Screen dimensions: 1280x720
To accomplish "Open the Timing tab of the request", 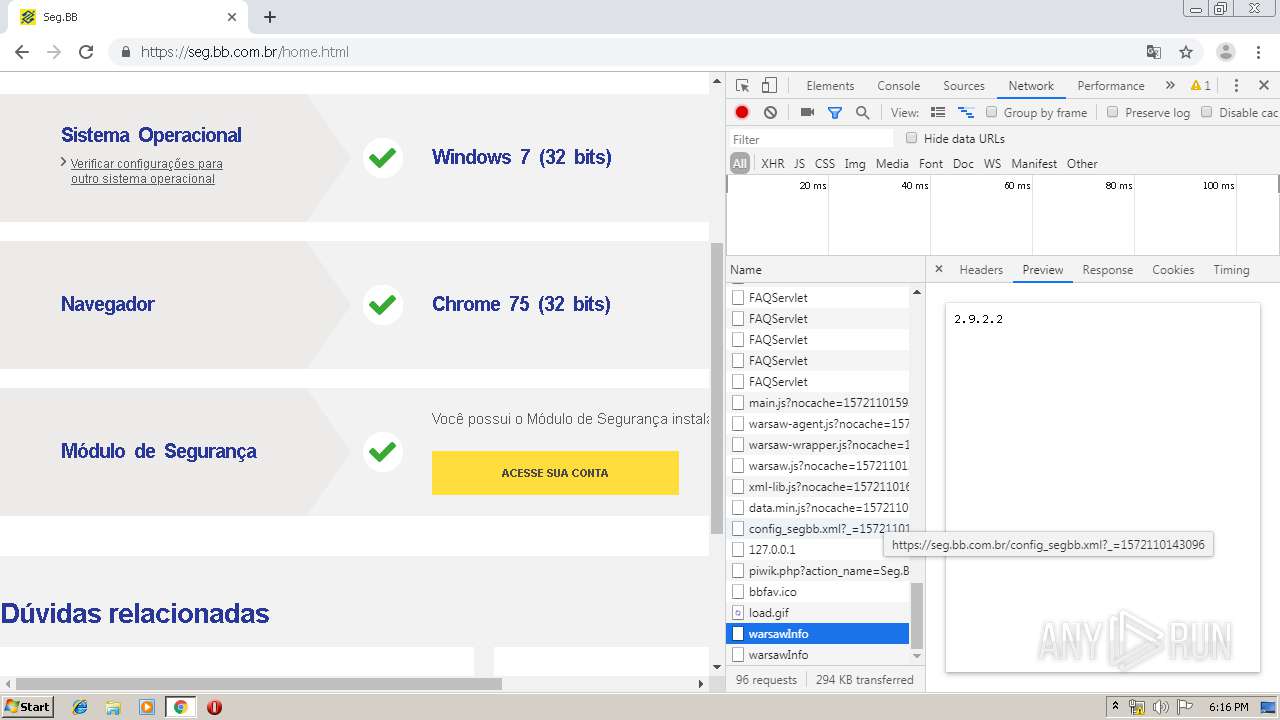I will tap(1231, 270).
